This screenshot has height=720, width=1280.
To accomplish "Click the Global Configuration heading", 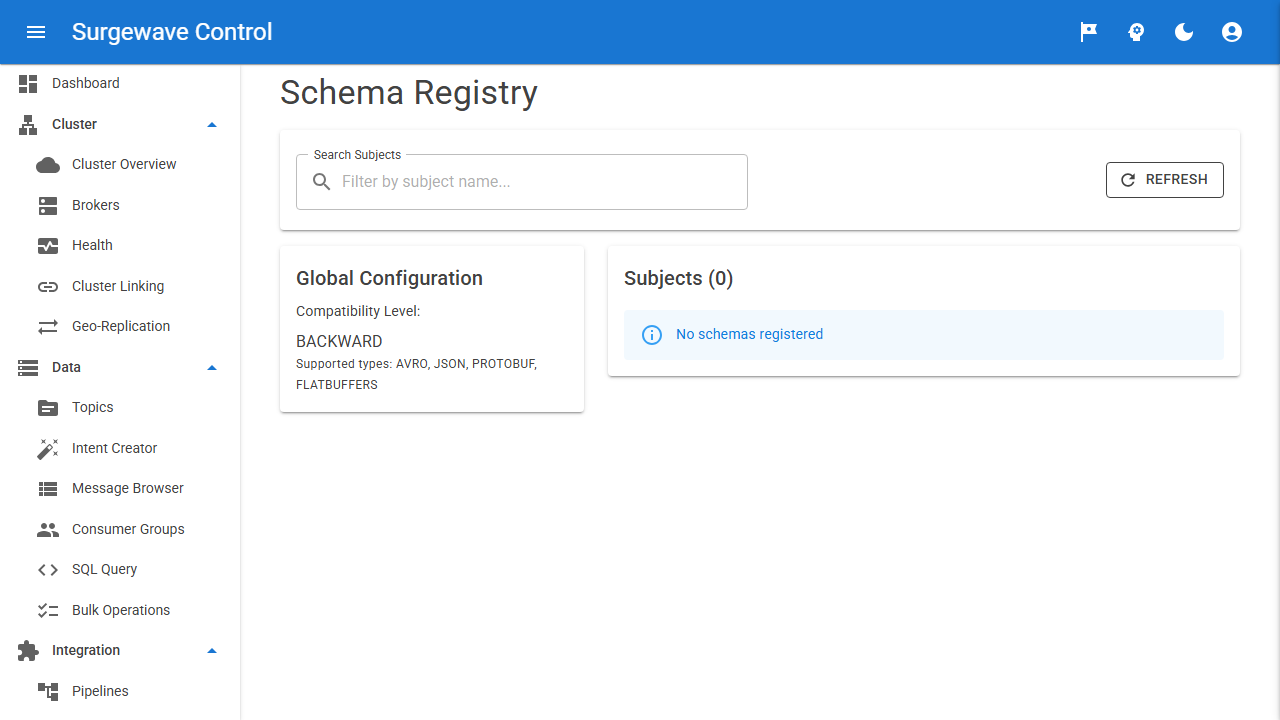I will (x=389, y=278).
